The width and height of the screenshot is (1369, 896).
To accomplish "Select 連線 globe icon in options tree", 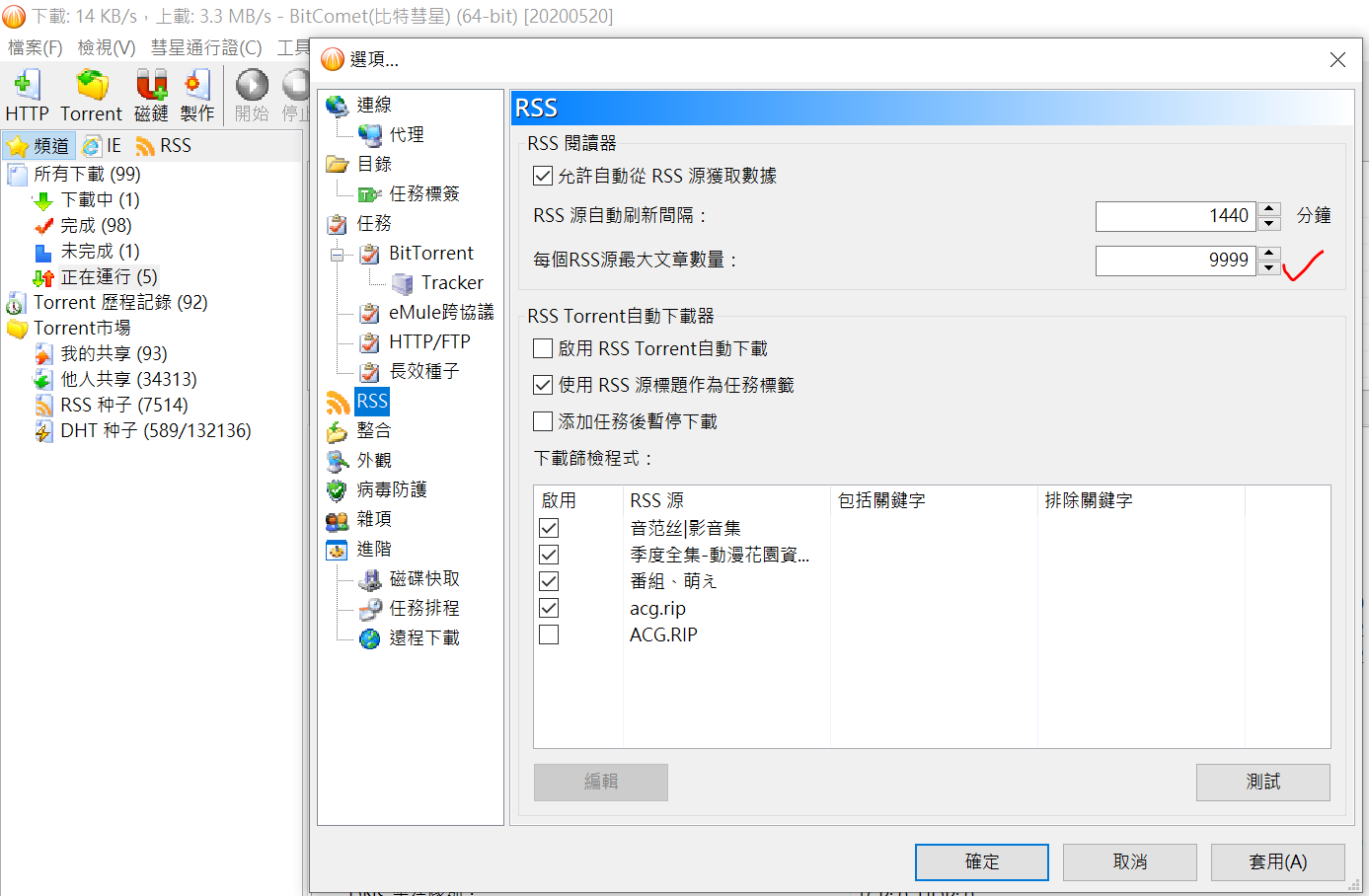I will (338, 106).
